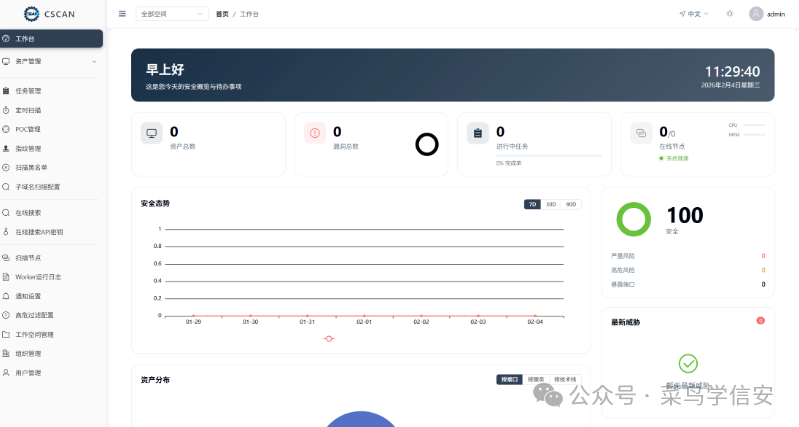Open 组织管理 in the sidebar
Viewport: 799px width, 427px height.
tap(51, 354)
